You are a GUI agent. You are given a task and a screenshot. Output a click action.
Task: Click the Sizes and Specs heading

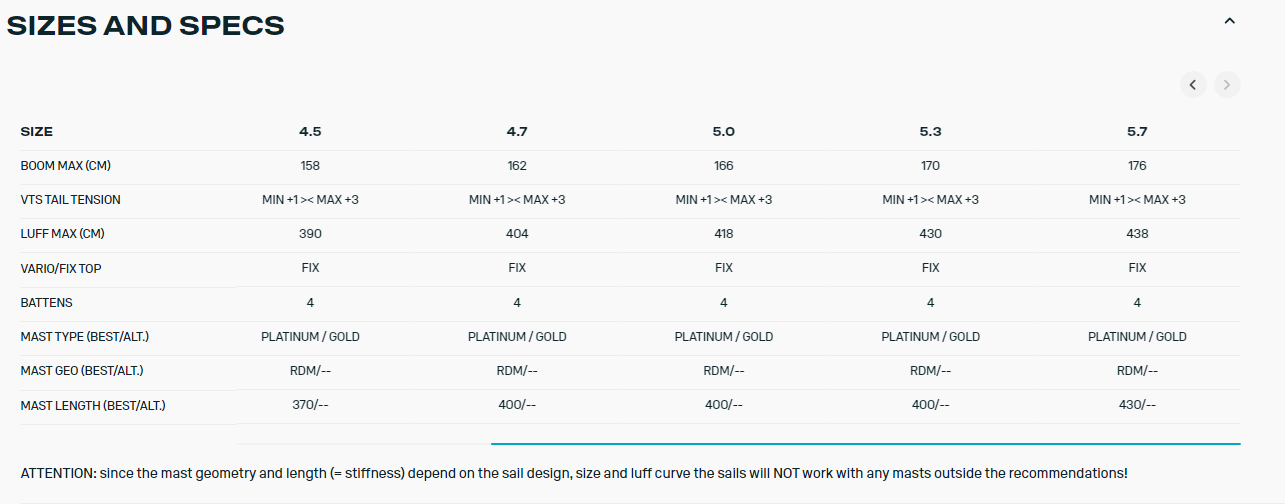(146, 26)
